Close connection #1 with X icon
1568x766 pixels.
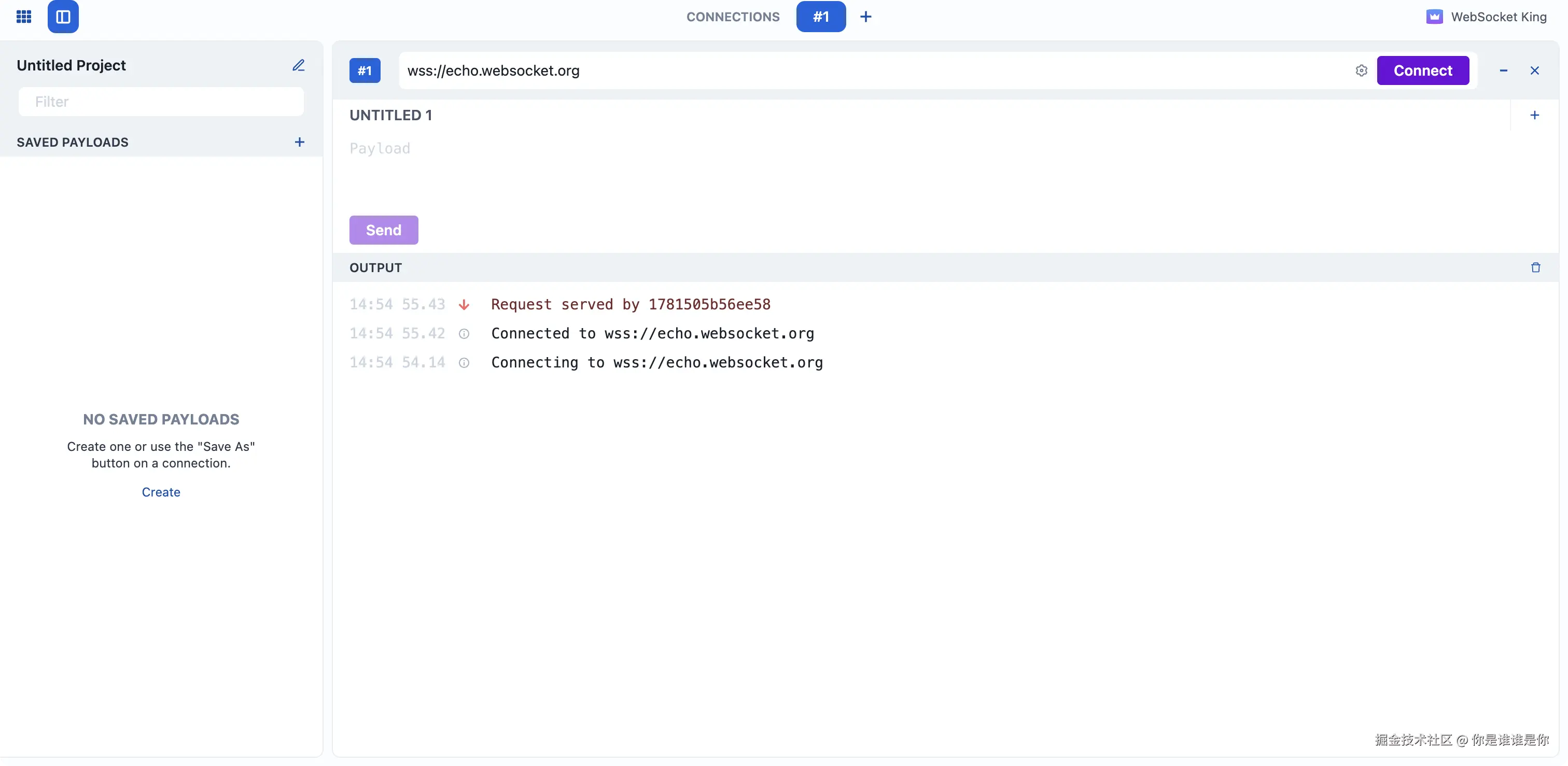pyautogui.click(x=1534, y=70)
